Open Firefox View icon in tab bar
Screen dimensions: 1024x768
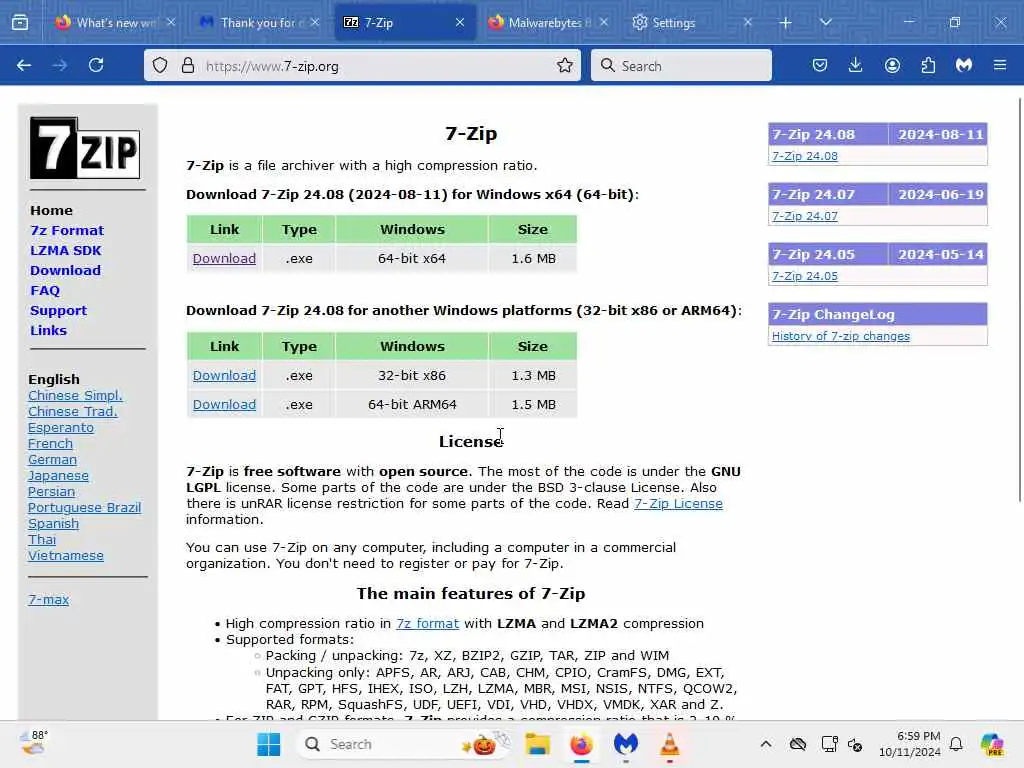(x=20, y=23)
